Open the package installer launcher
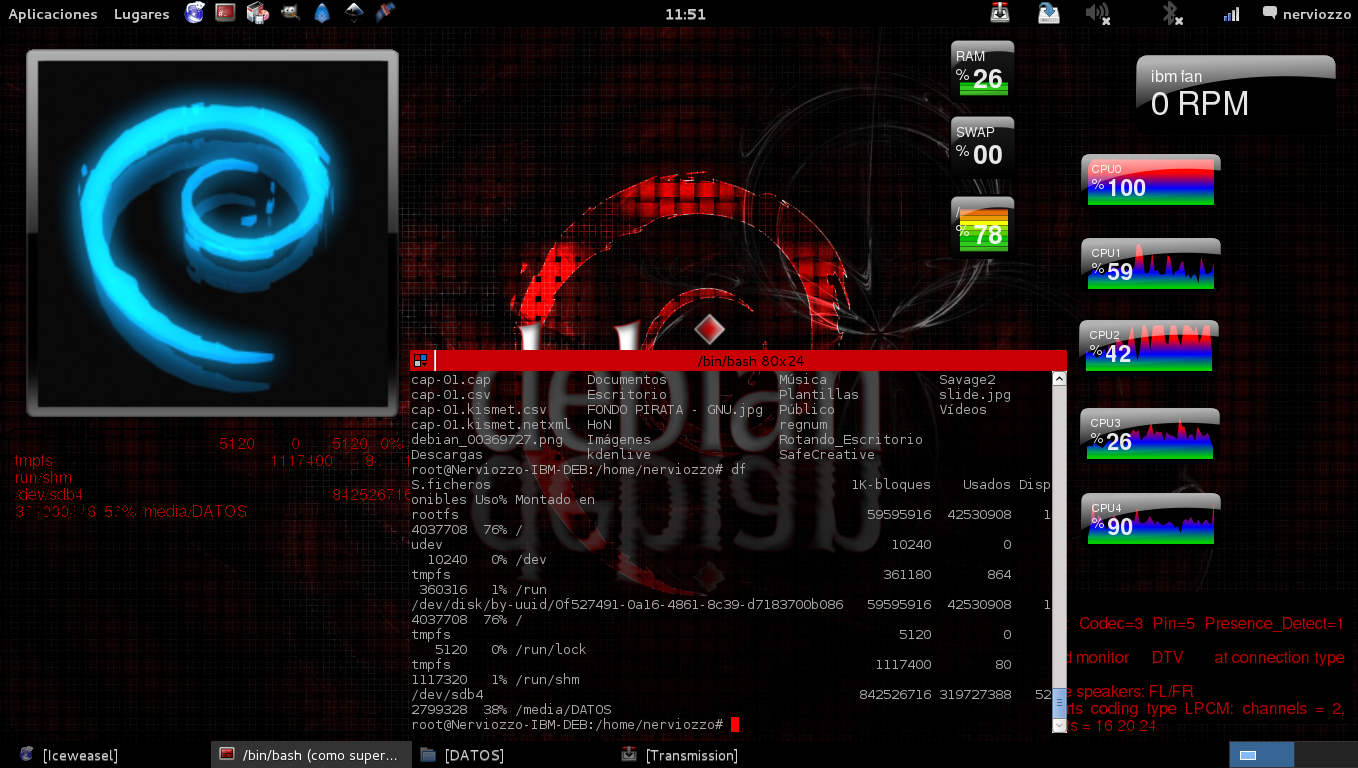 pyautogui.click(x=256, y=14)
